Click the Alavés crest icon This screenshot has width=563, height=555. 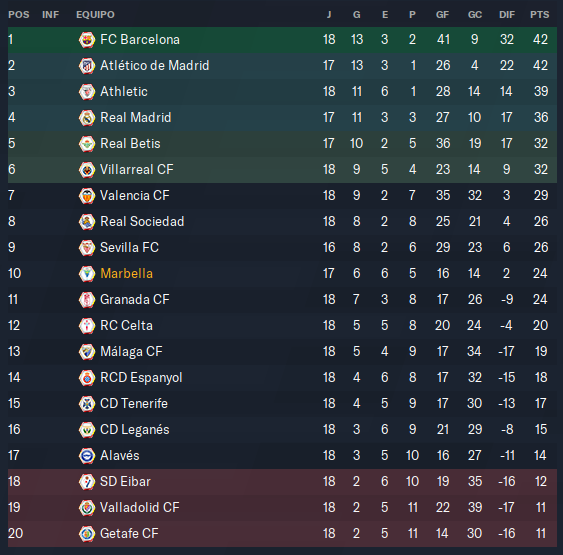click(87, 456)
